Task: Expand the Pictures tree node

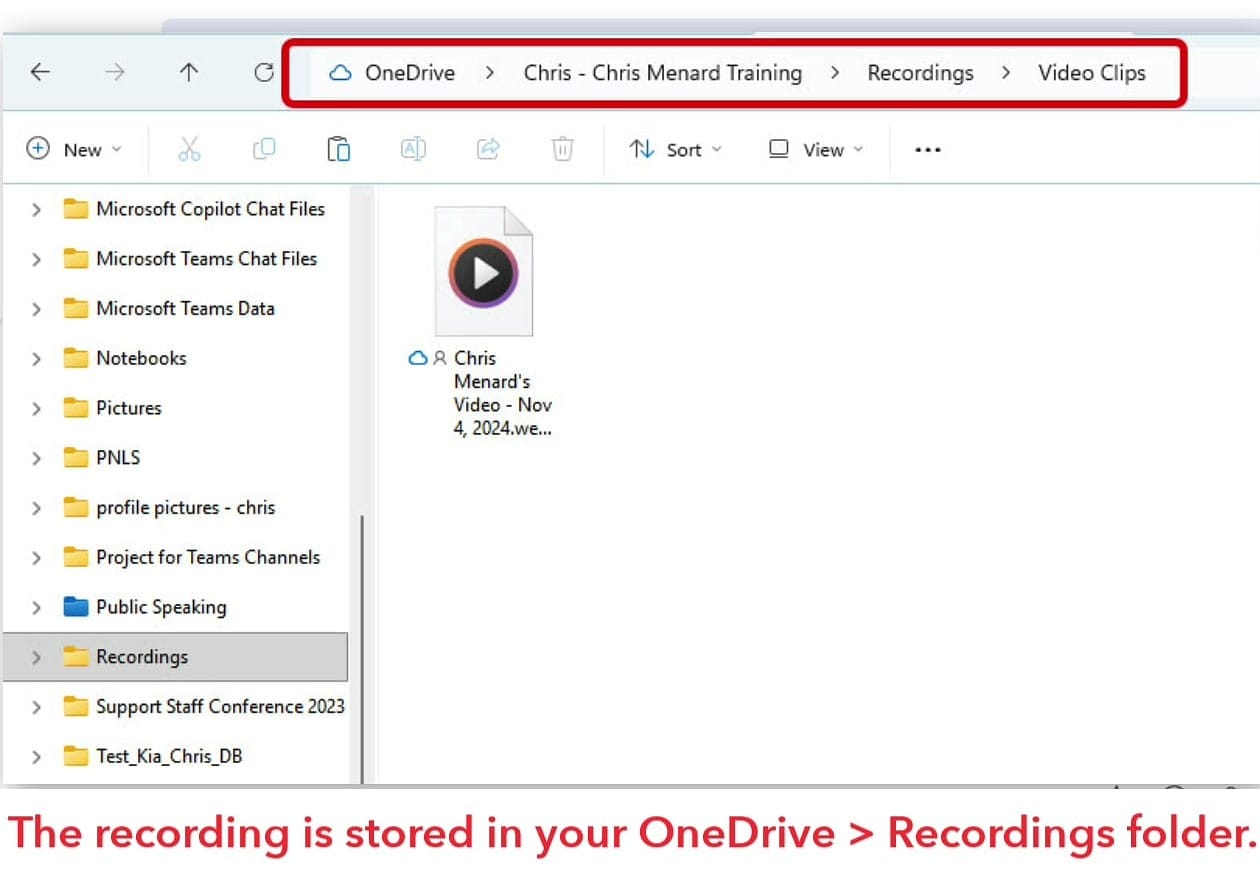Action: click(x=37, y=408)
